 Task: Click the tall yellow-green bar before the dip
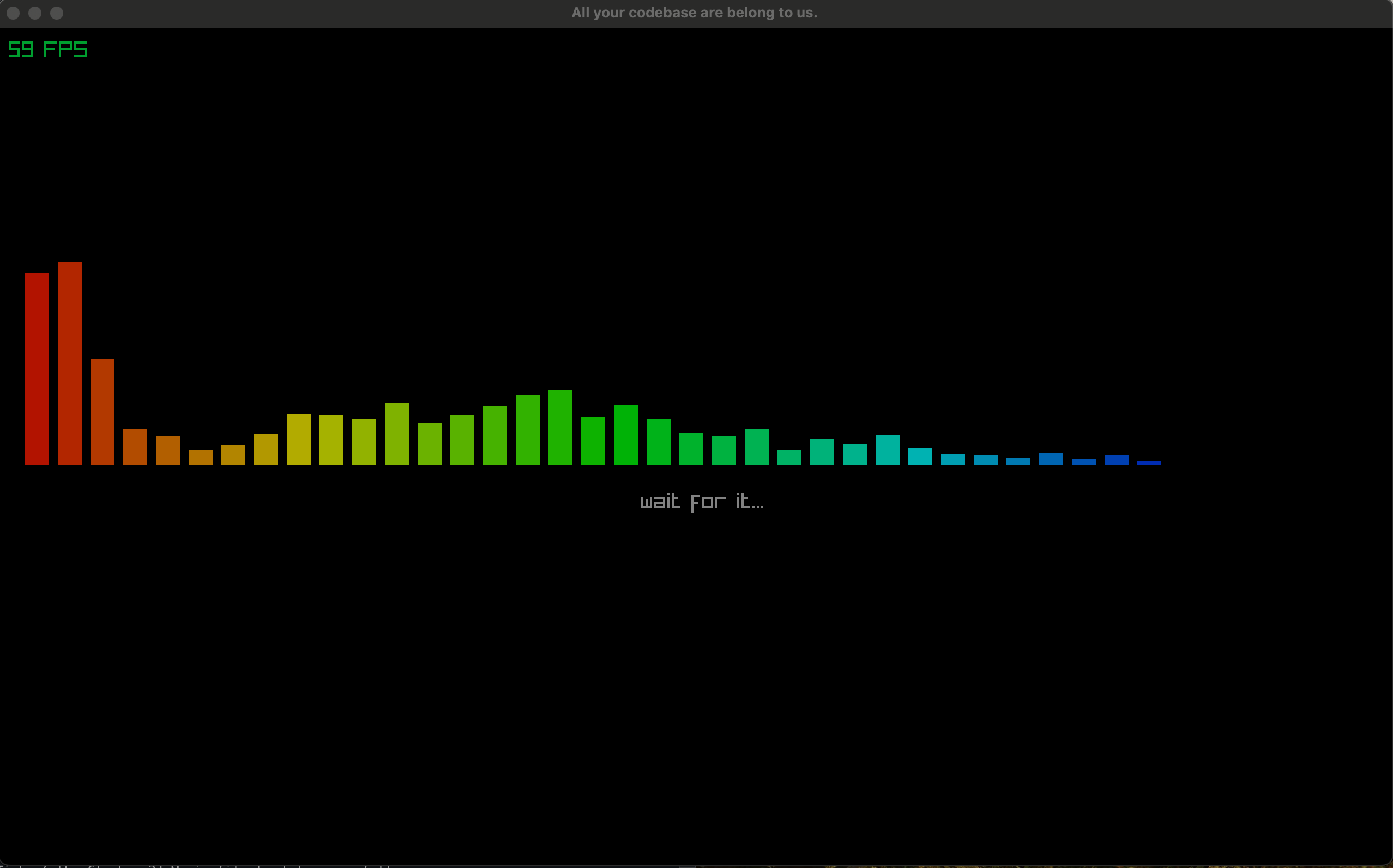[x=396, y=433]
